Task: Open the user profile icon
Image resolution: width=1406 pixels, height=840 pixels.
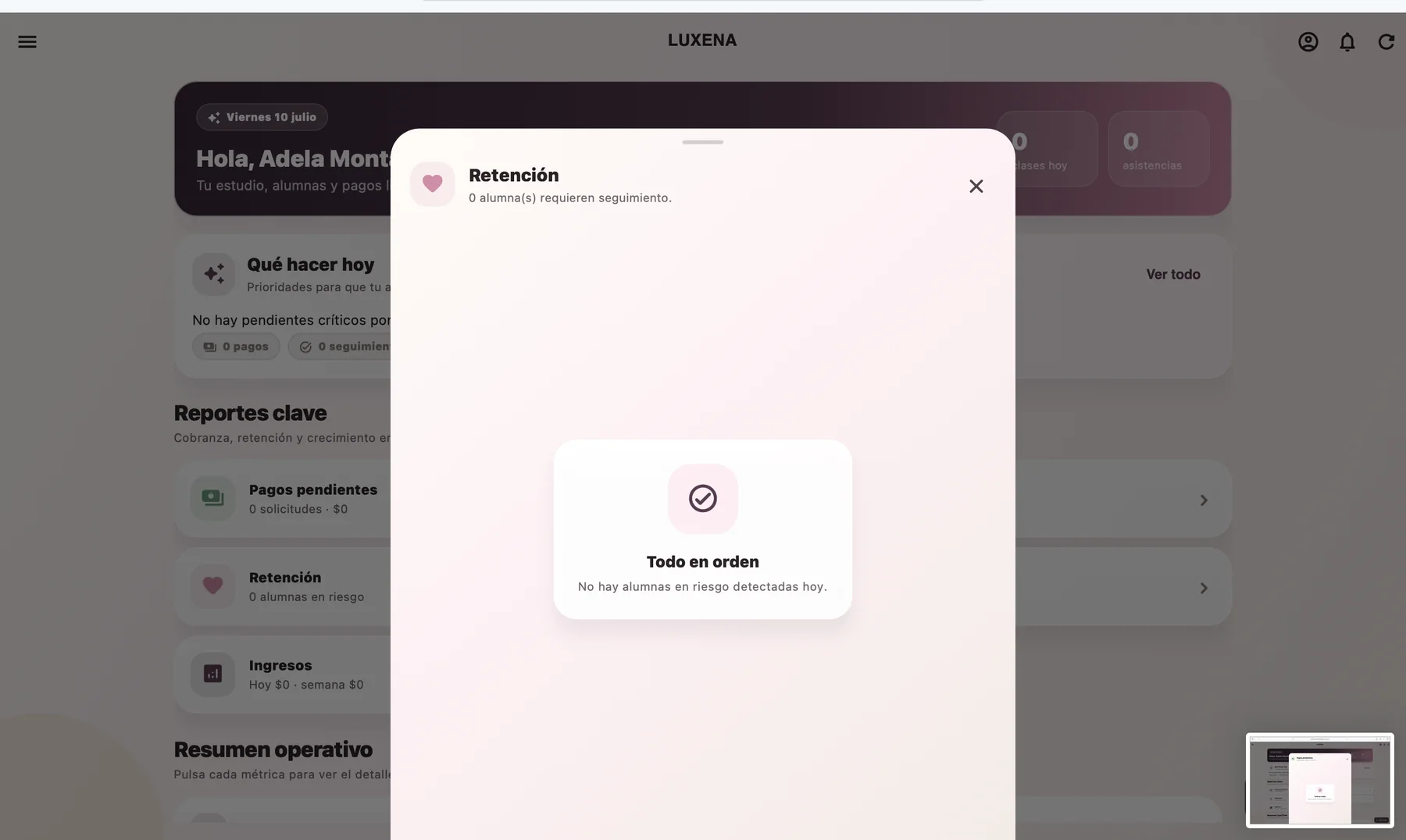Action: tap(1308, 42)
